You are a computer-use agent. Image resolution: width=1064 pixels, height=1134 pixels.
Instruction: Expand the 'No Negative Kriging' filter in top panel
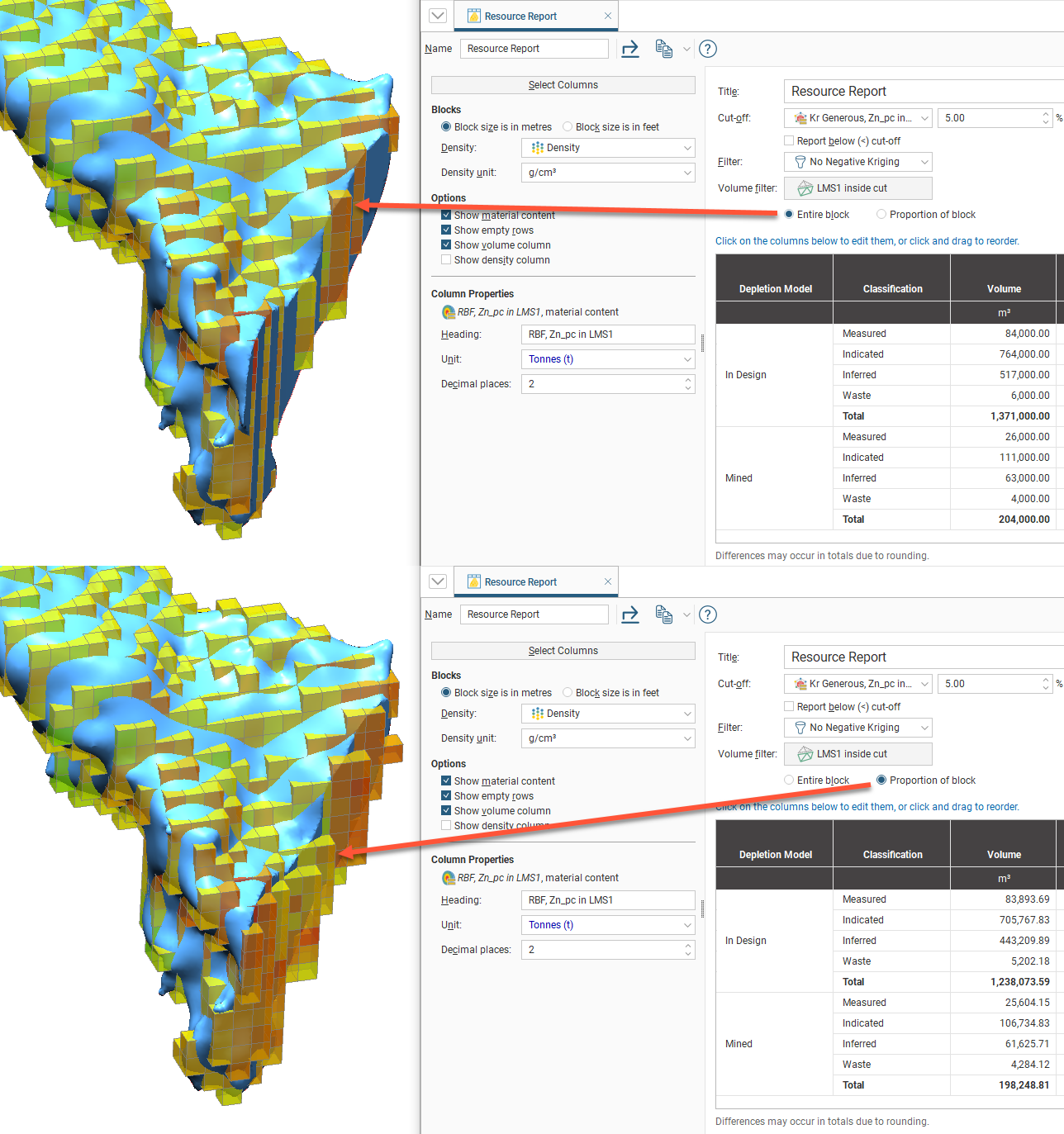tap(857, 162)
